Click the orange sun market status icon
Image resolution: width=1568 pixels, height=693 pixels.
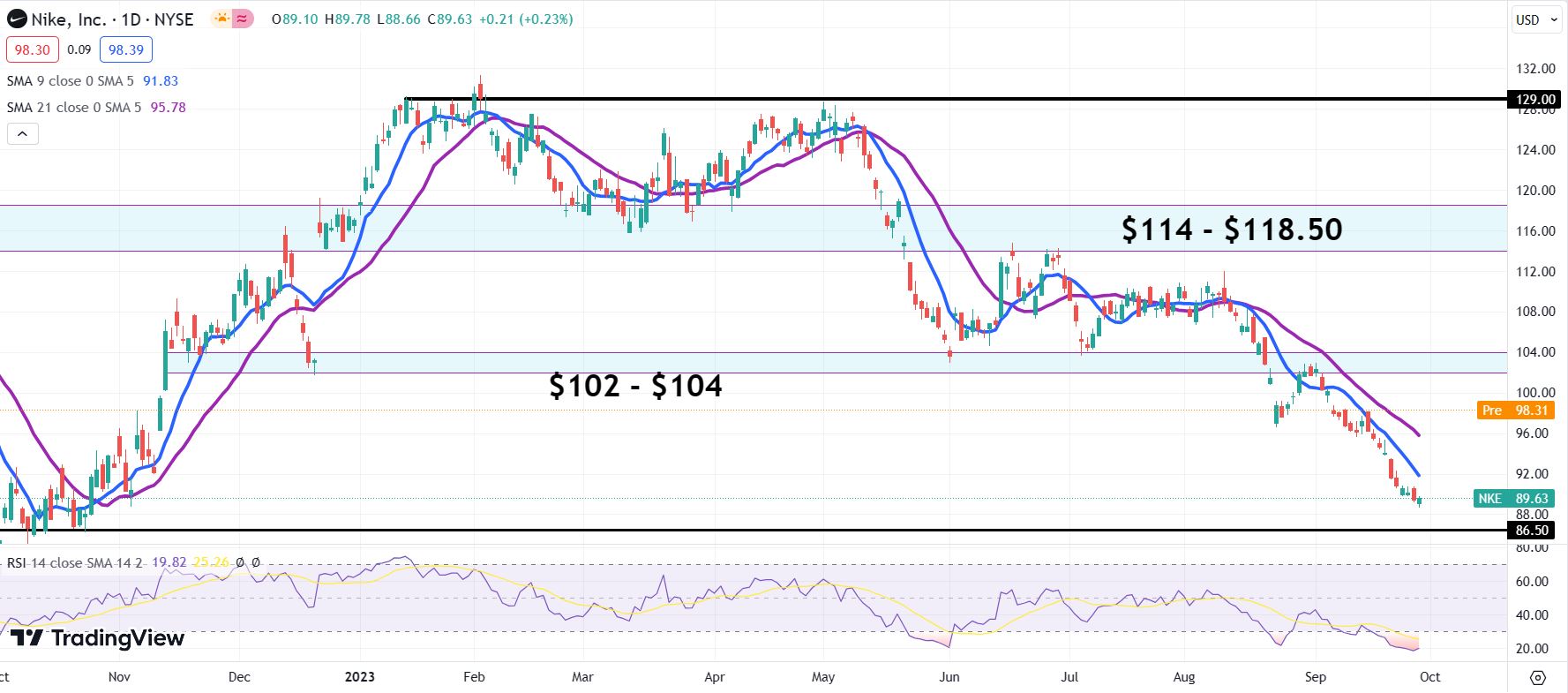pos(222,19)
